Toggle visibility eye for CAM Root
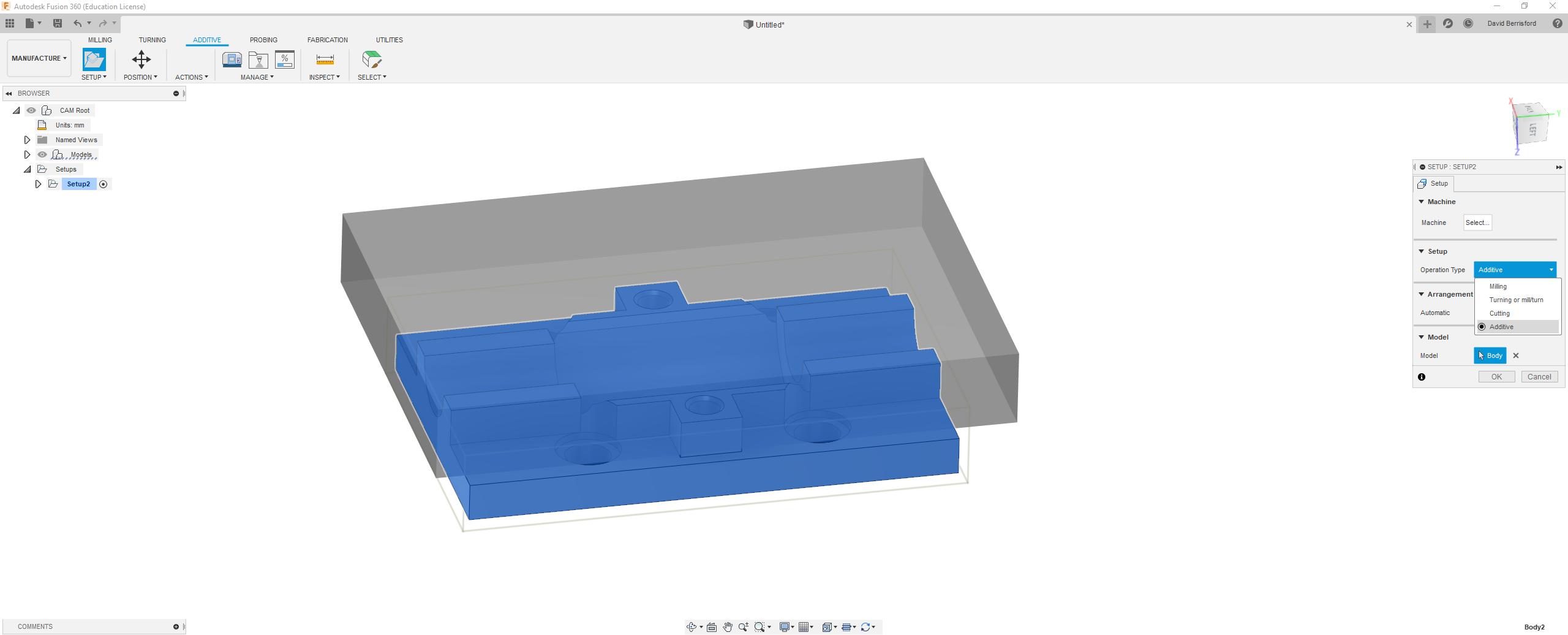The width and height of the screenshot is (1568, 635). (31, 110)
